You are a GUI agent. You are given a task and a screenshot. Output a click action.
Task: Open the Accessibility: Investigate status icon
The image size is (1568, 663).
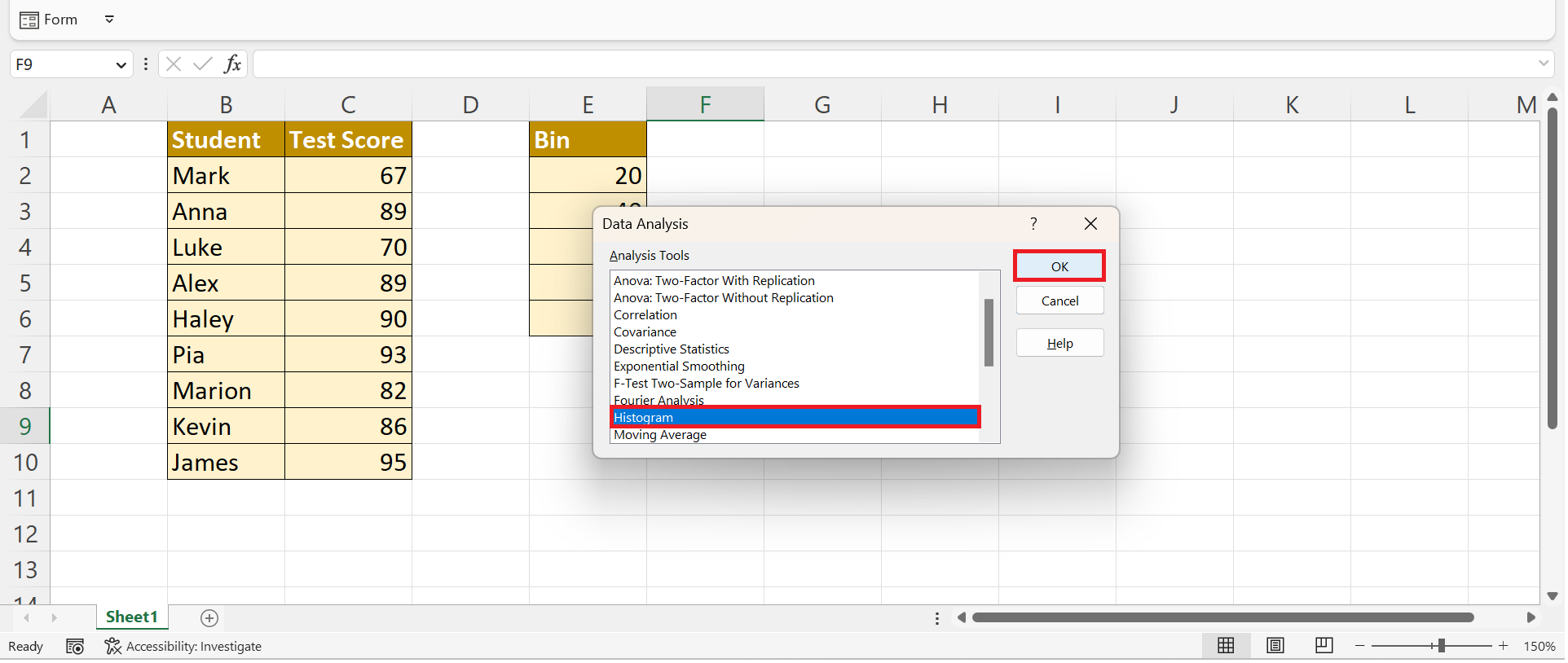[x=112, y=646]
